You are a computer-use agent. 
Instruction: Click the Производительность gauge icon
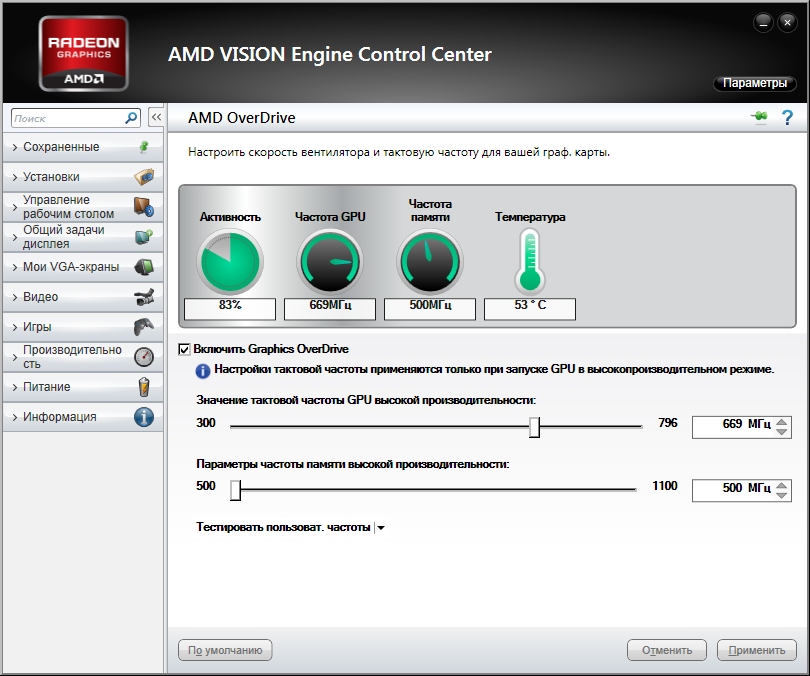coord(144,357)
